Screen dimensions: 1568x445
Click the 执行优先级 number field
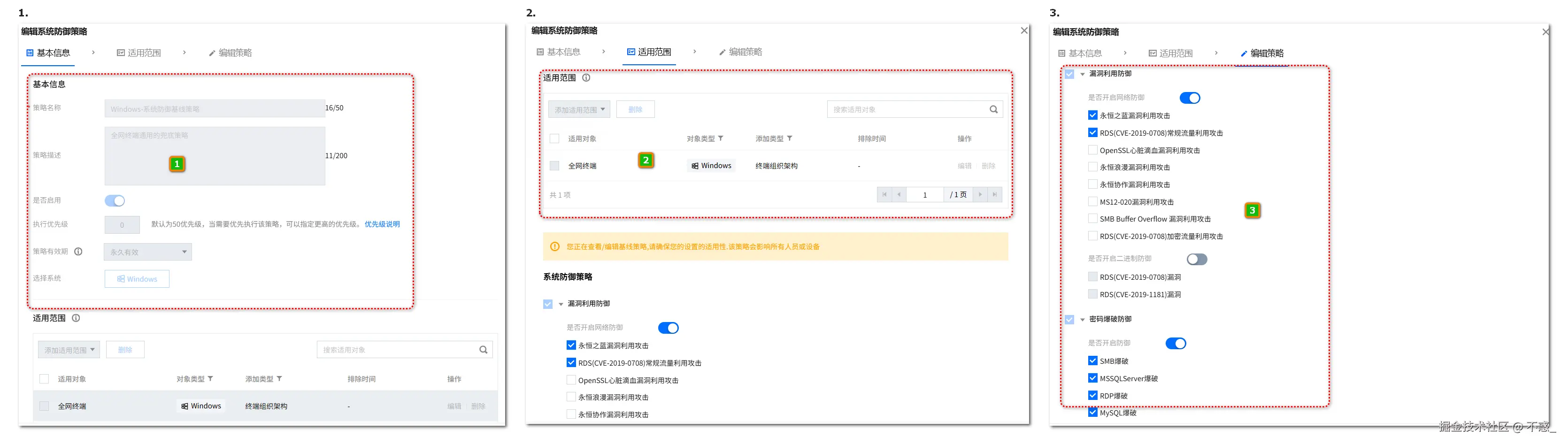click(x=123, y=225)
